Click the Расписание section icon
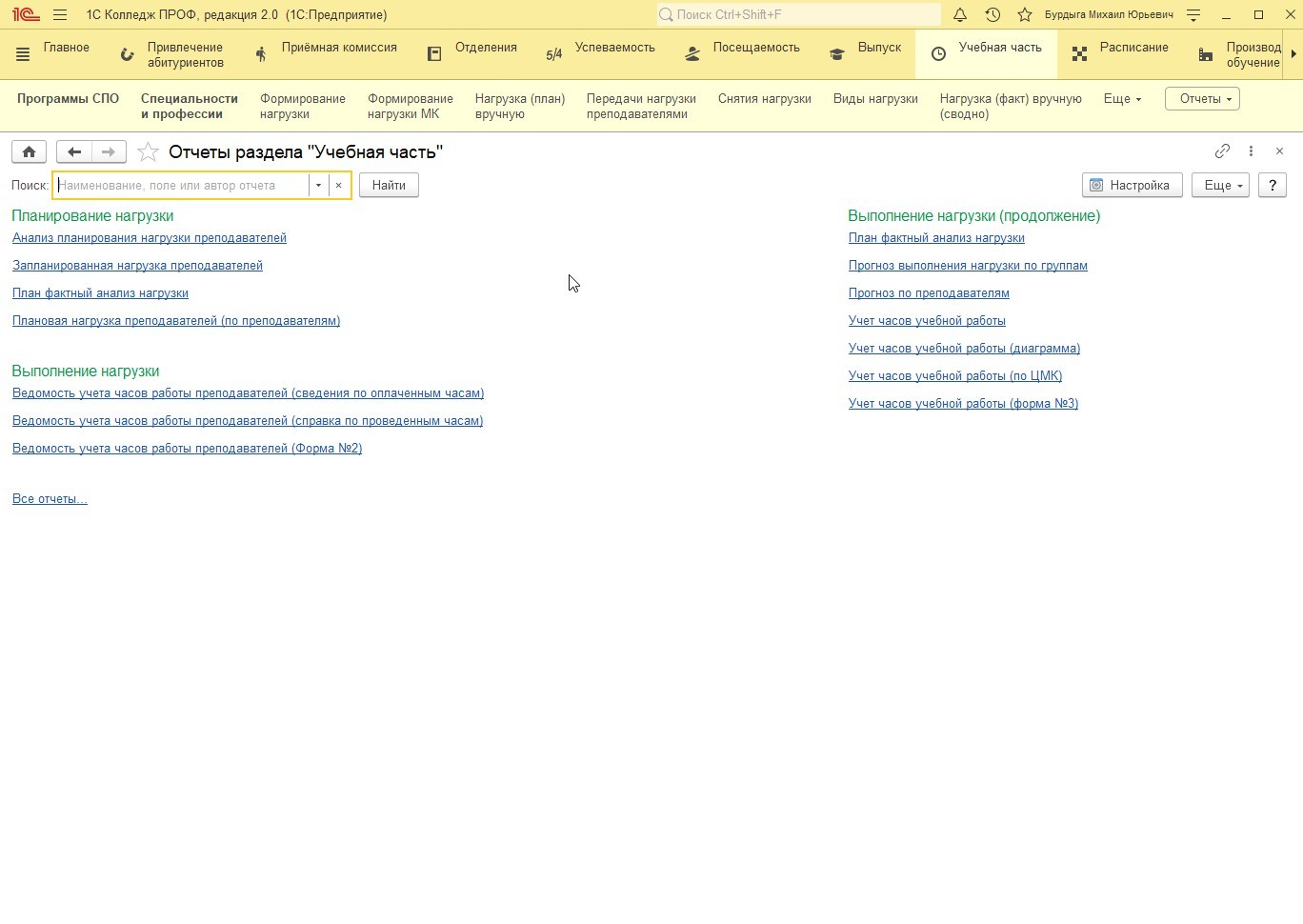The height and width of the screenshot is (924, 1303). pos(1079,54)
